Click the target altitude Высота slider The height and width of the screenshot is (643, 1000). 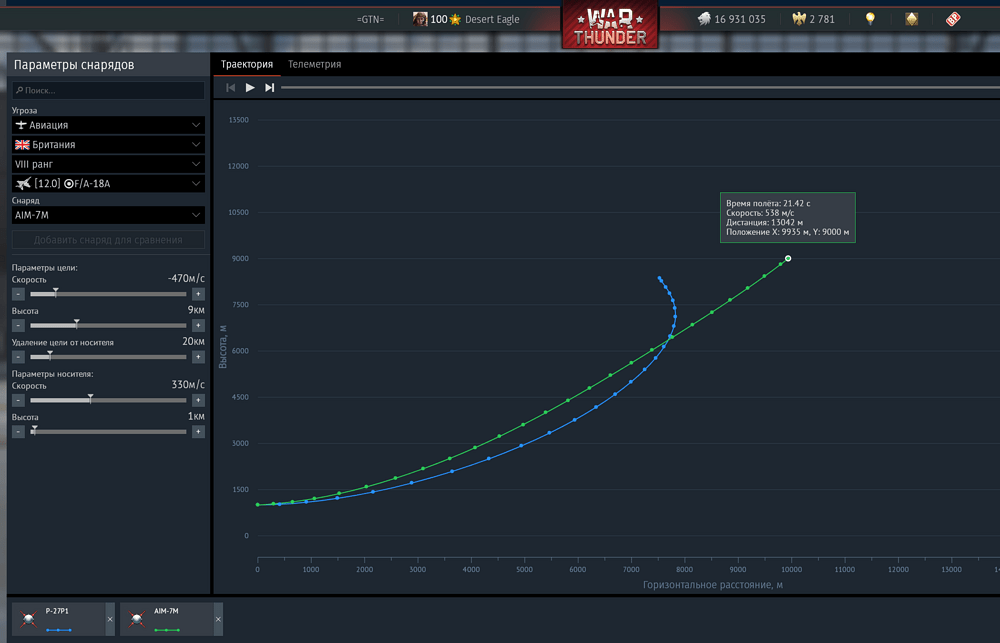108,325
